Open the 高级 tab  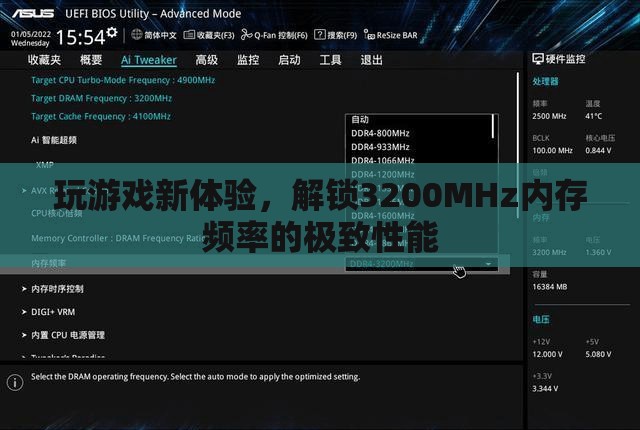coord(207,60)
